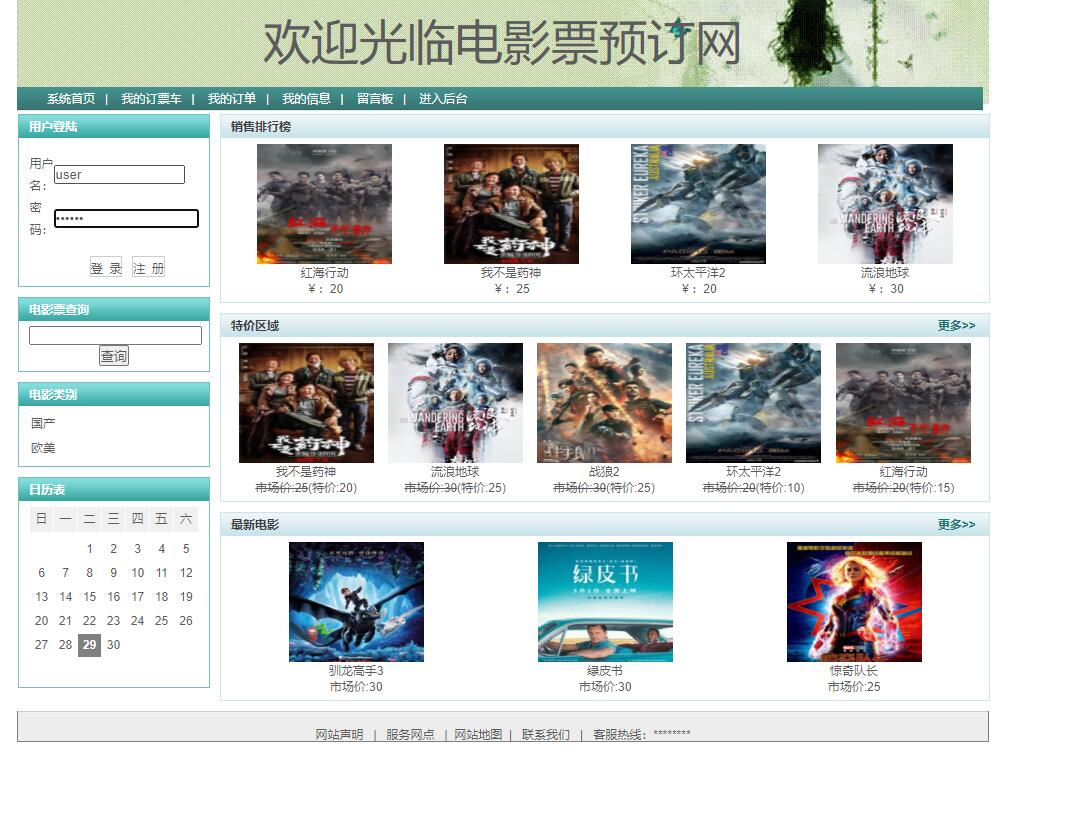Viewport: 1079px width, 837px height.
Task: Select date 29 on the calendar
Action: [x=89, y=645]
